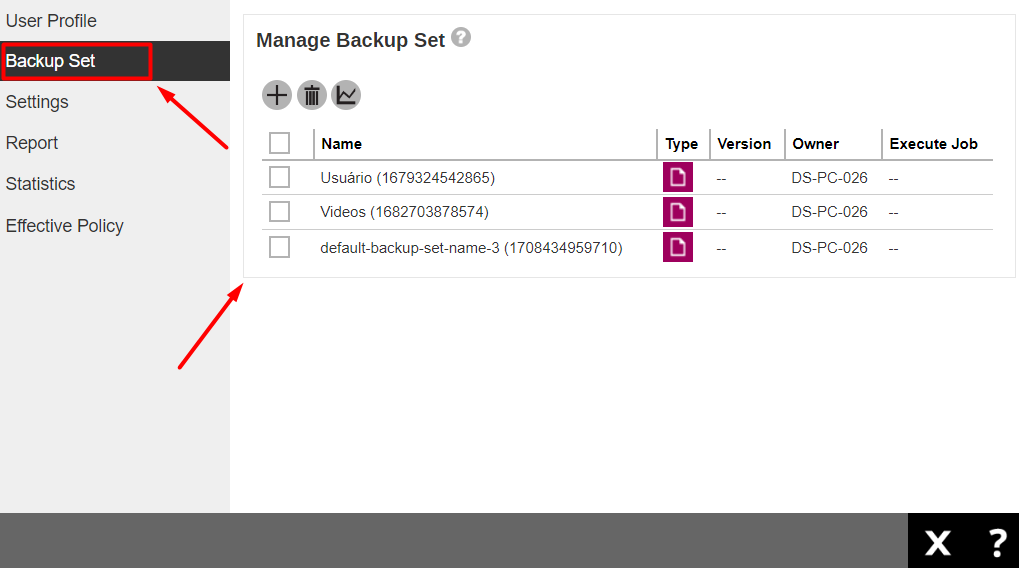Click the delete backup set trash icon
The height and width of the screenshot is (568, 1019).
312,96
